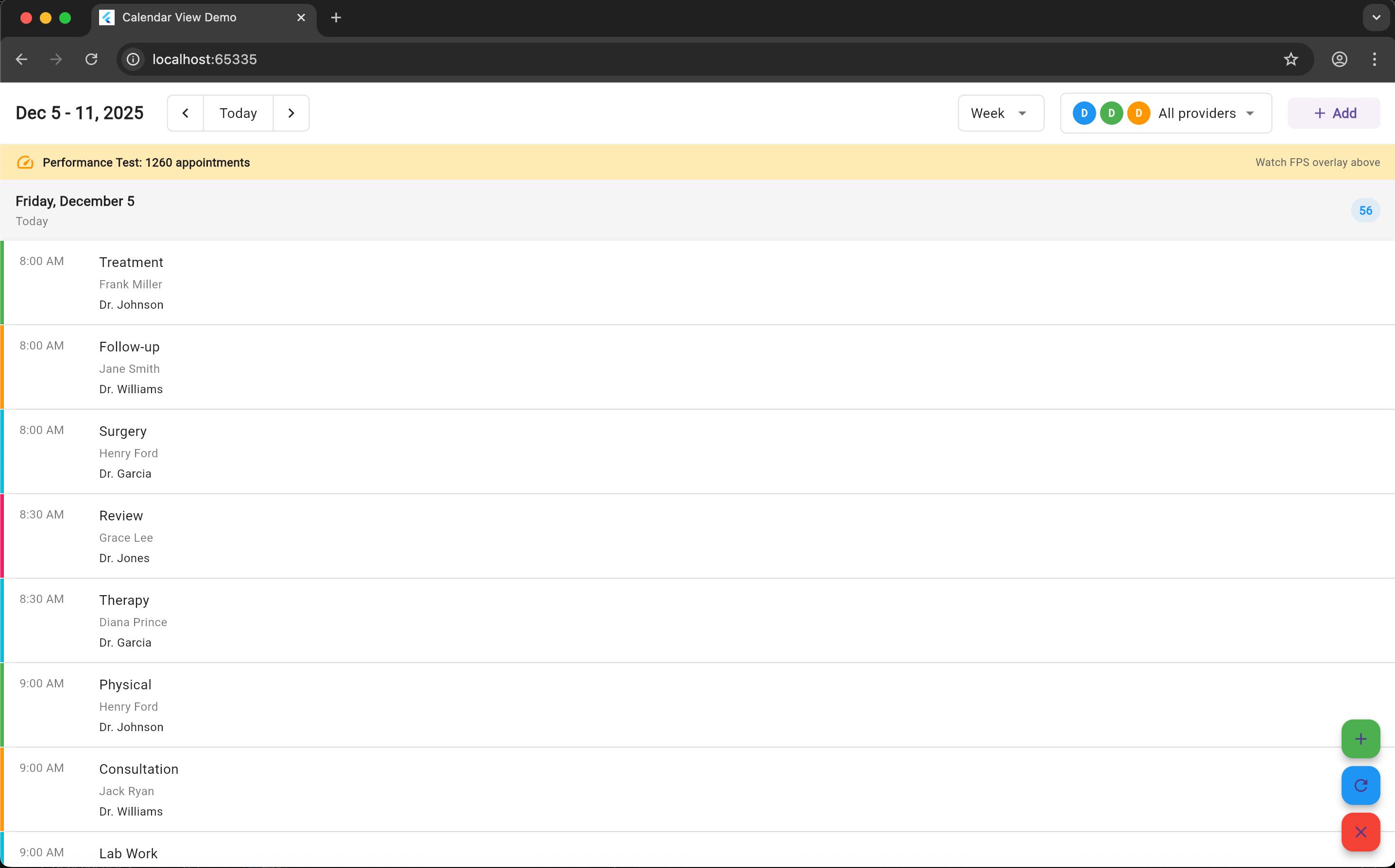Go to previous week with left chevron
1395x868 pixels.
[186, 113]
